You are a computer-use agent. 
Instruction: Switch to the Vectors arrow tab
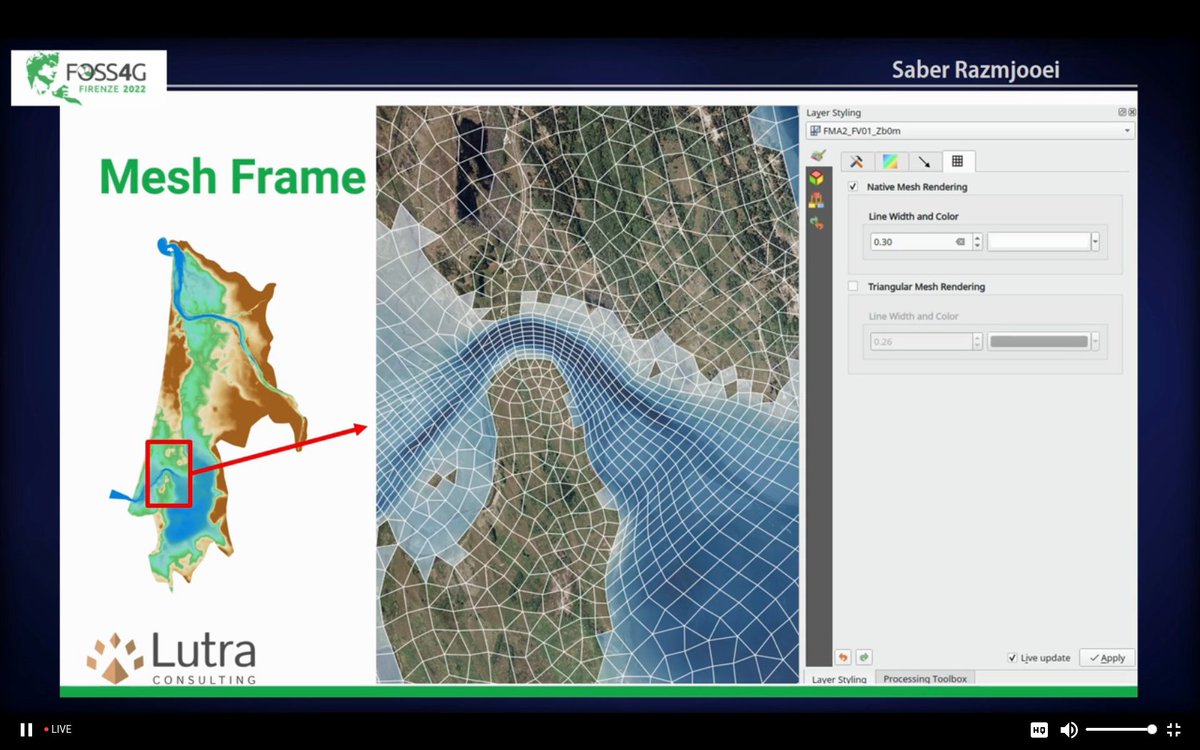point(924,161)
